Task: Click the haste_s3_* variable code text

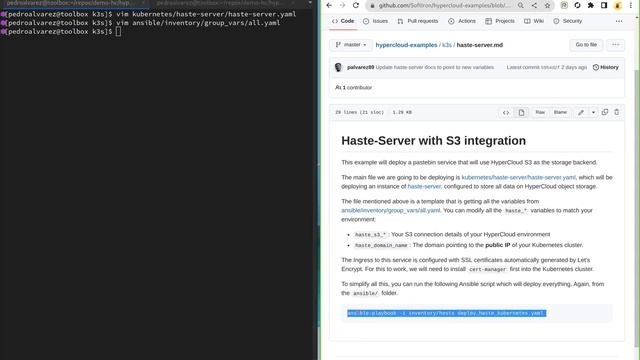Action: [x=371, y=235]
